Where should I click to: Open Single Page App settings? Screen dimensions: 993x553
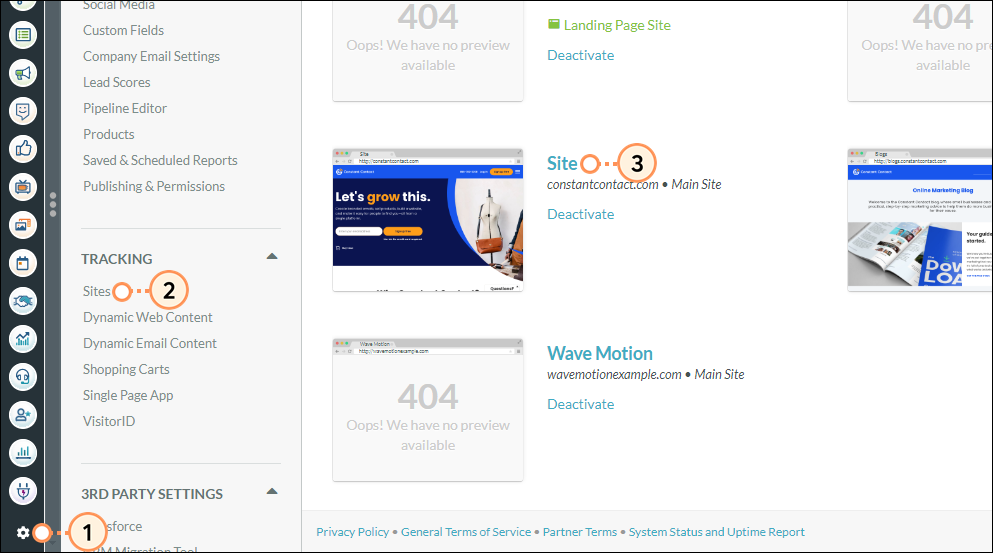(x=128, y=395)
